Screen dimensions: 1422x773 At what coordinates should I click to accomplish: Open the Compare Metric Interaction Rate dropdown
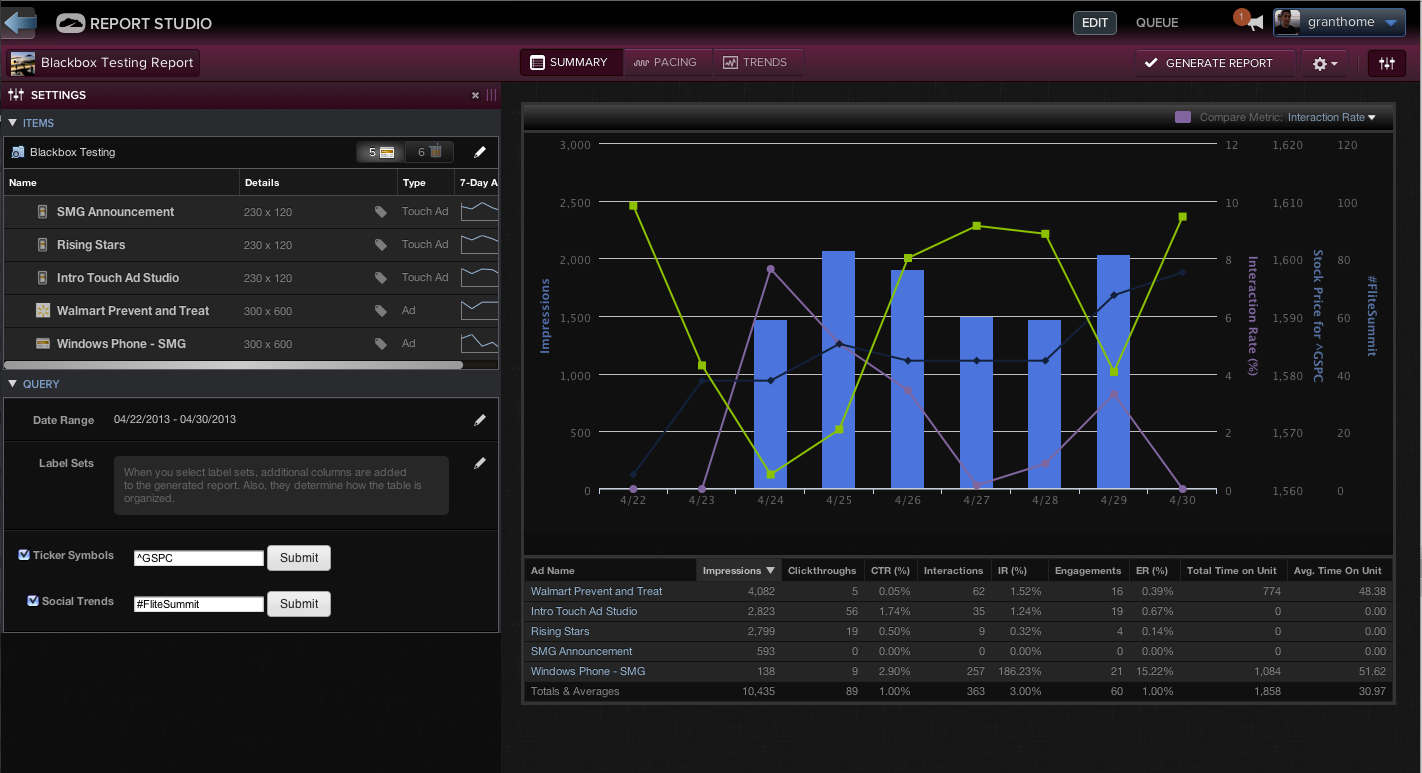[x=1331, y=117]
